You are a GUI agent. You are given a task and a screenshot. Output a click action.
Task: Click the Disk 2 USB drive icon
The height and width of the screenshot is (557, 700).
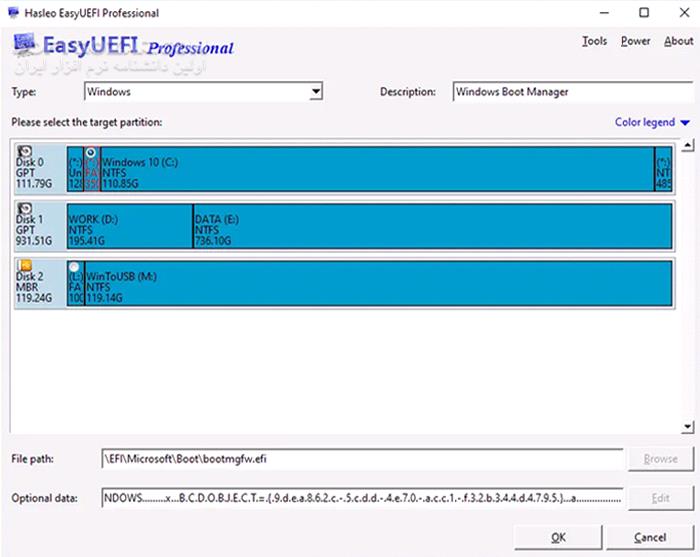tap(25, 265)
